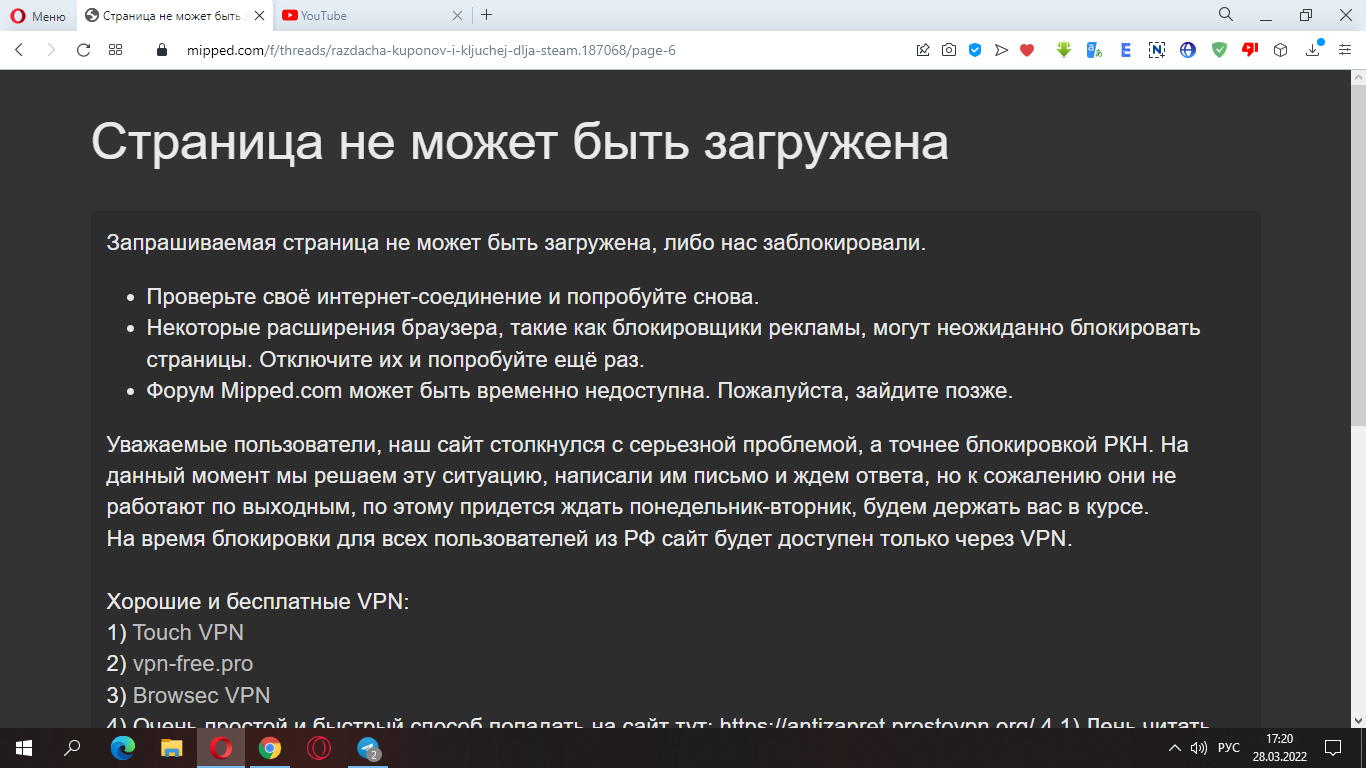Open Telegram from the taskbar

point(368,747)
